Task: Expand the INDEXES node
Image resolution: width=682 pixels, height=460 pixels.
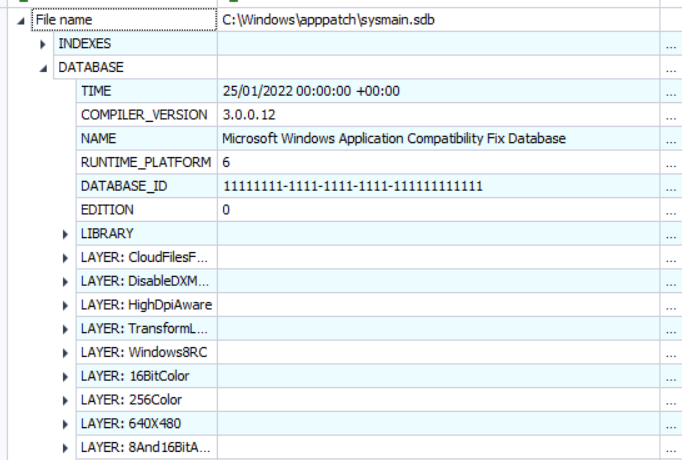Action: point(43,44)
